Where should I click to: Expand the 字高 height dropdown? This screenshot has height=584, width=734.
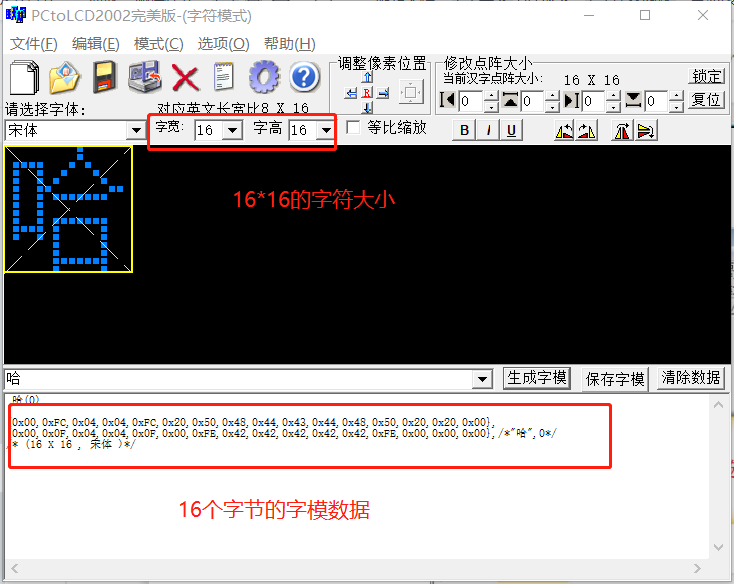point(326,130)
